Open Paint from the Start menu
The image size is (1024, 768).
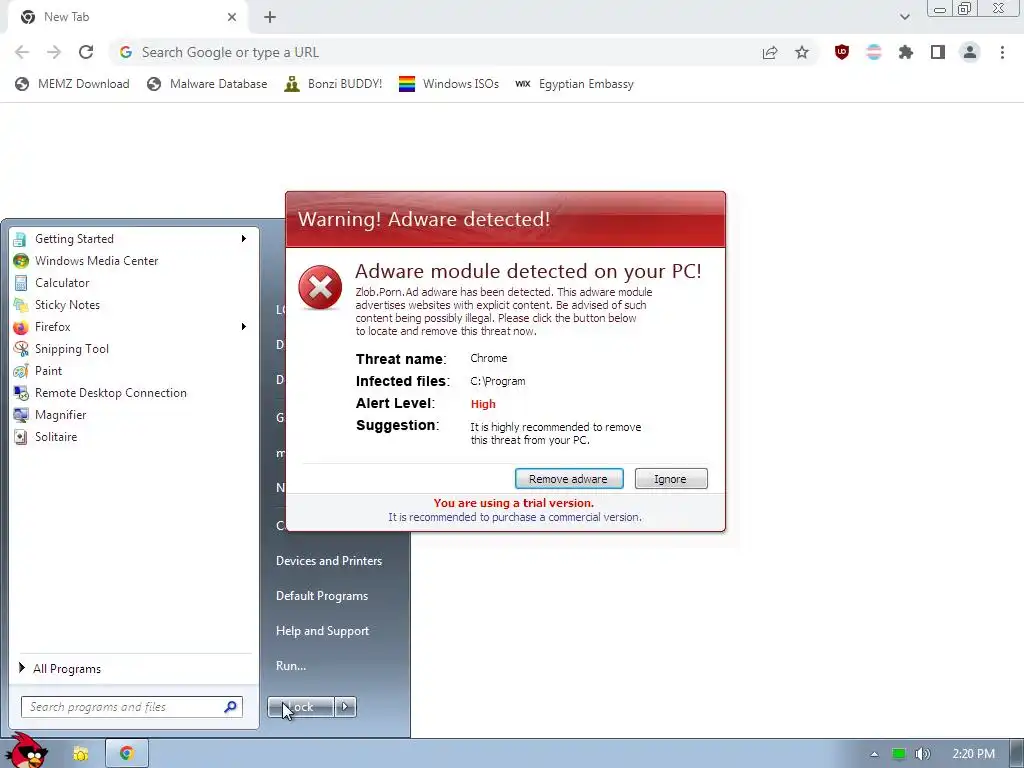[131, 371]
